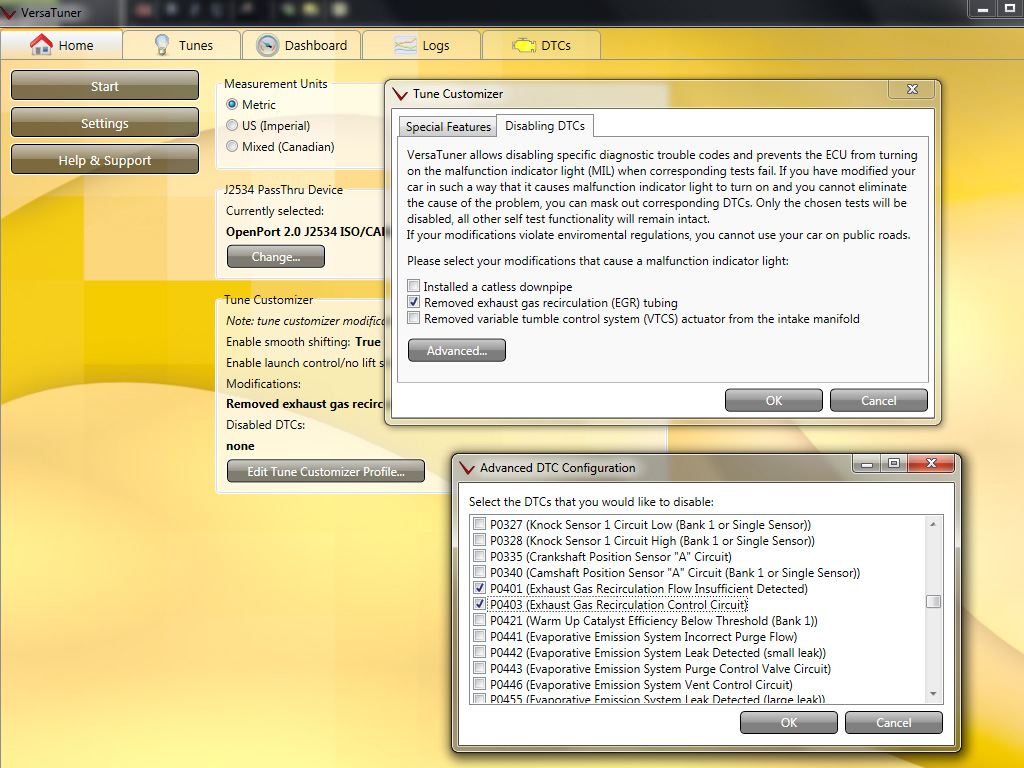The image size is (1024, 768).
Task: Uncheck P0403 EGR Control Circuit
Action: pyautogui.click(x=479, y=604)
